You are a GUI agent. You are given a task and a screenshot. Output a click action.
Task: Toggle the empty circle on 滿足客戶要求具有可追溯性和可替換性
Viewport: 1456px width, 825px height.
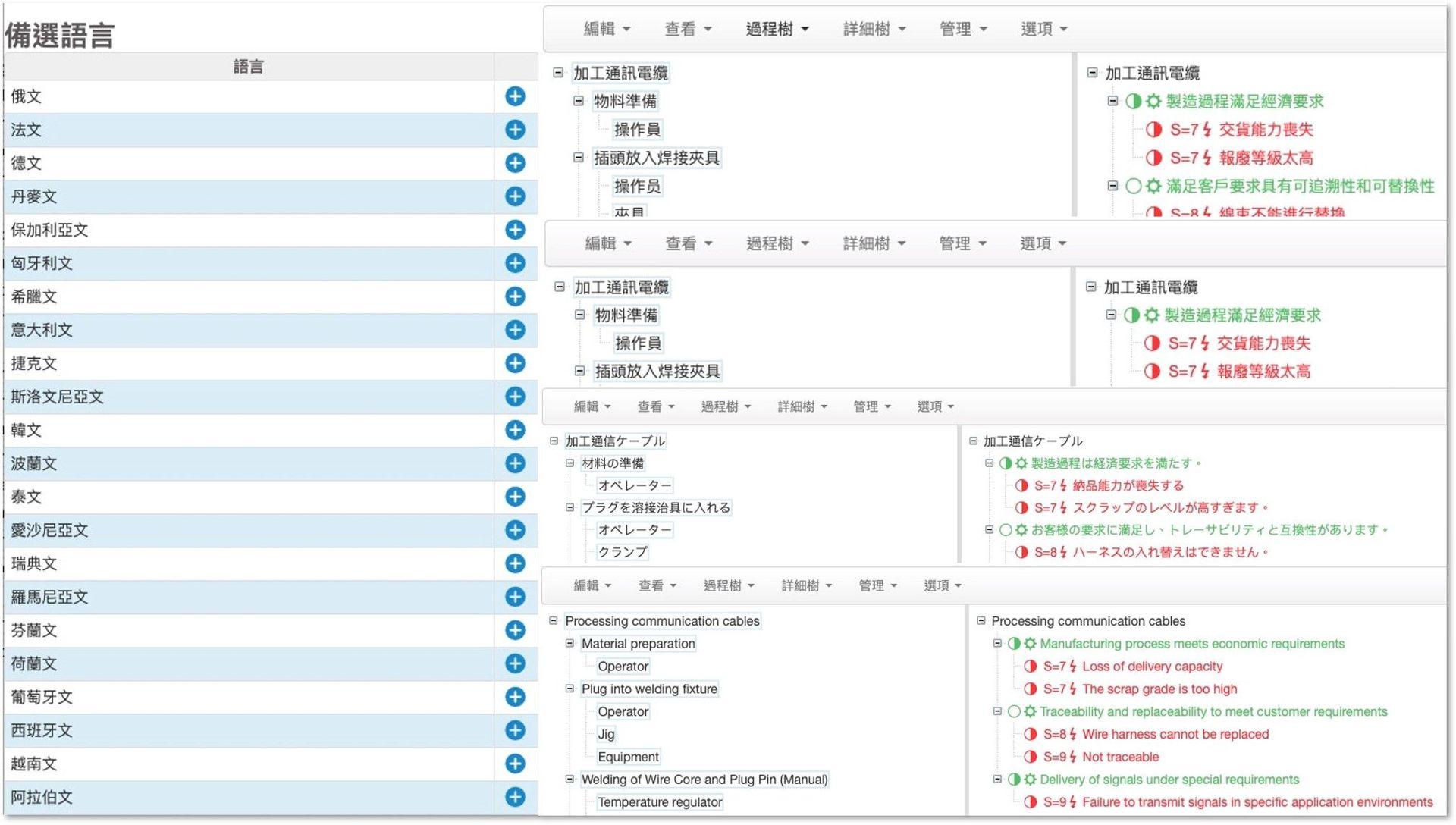1133,186
